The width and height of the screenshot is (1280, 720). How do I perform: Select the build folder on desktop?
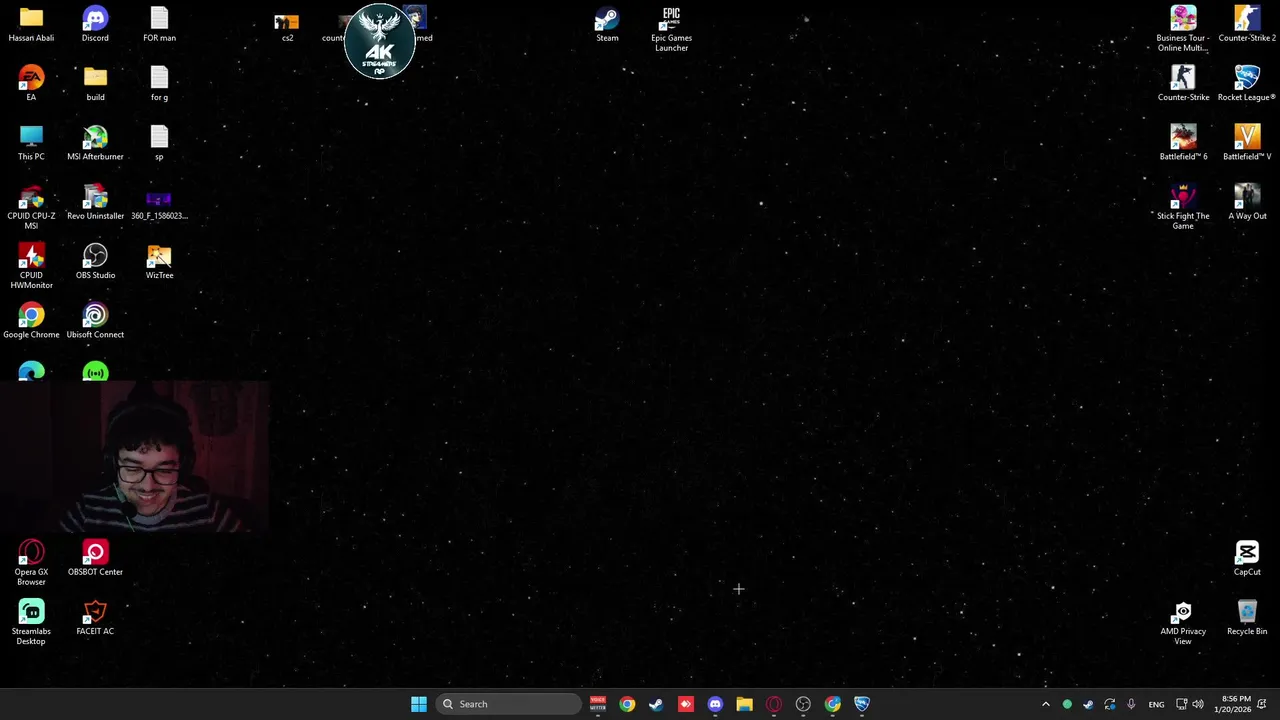[x=95, y=84]
